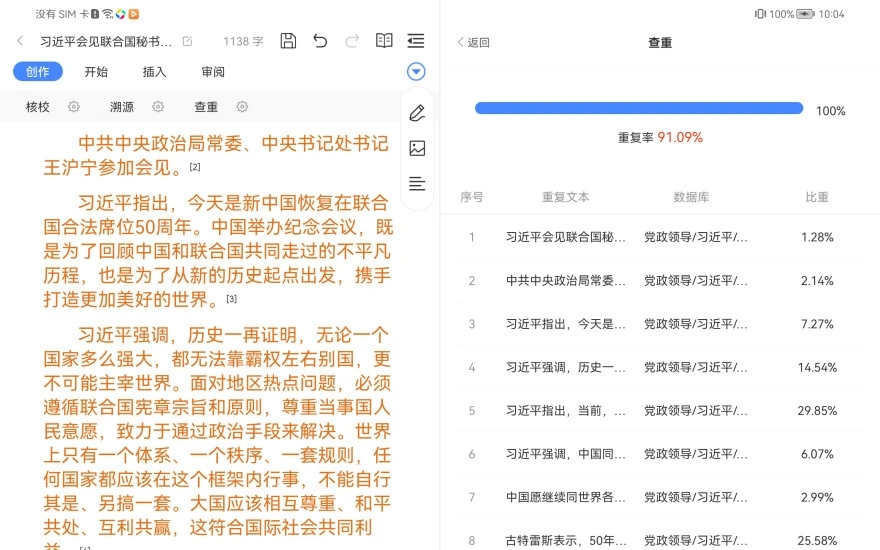Open settings gear next to 溯源
The width and height of the screenshot is (880, 550).
[158, 107]
